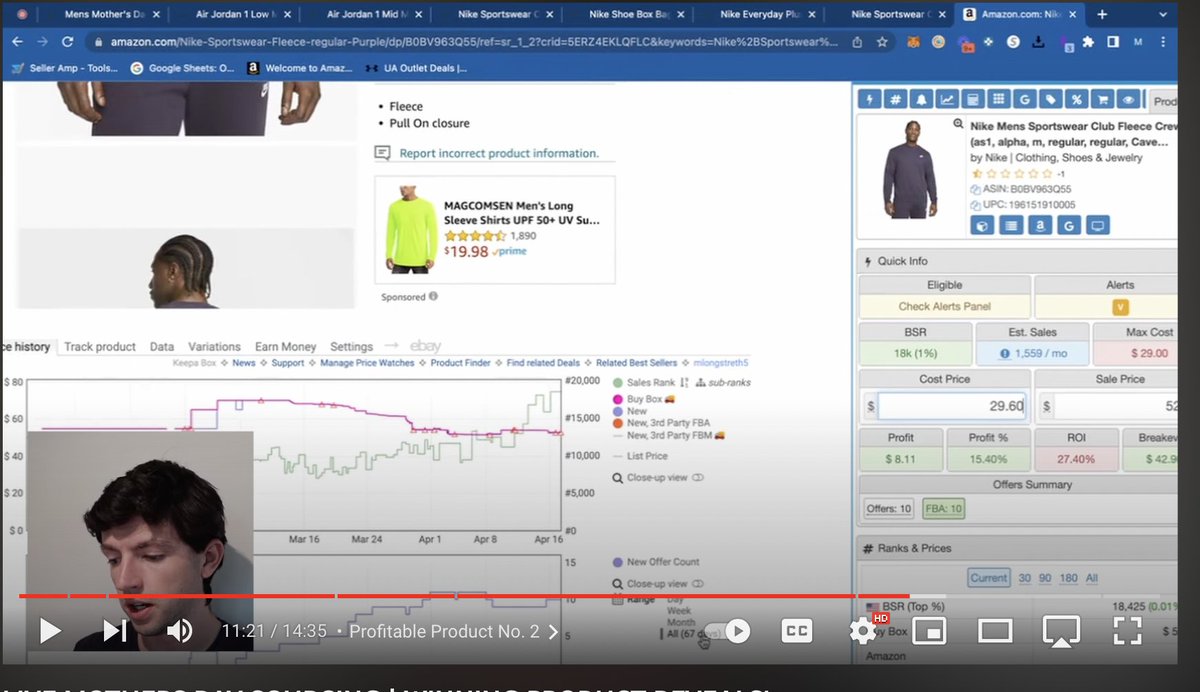Viewport: 1200px width, 692px height.
Task: Select the 90-day range in Ranks & Prices
Action: tap(1046, 577)
